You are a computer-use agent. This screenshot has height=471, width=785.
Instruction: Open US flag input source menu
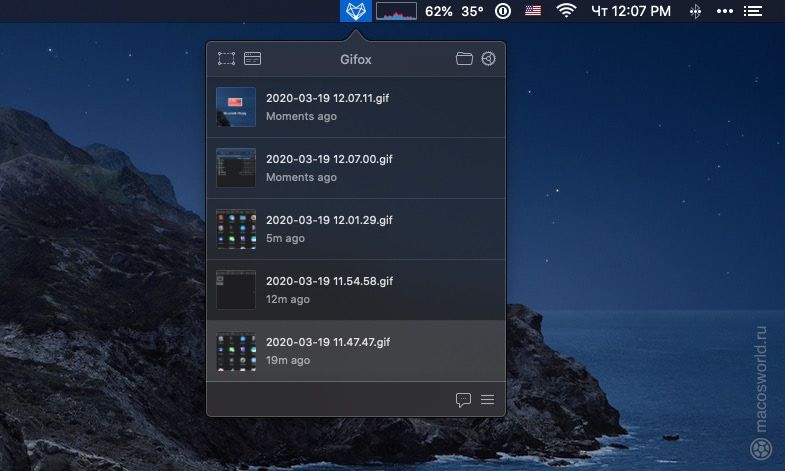coord(533,11)
